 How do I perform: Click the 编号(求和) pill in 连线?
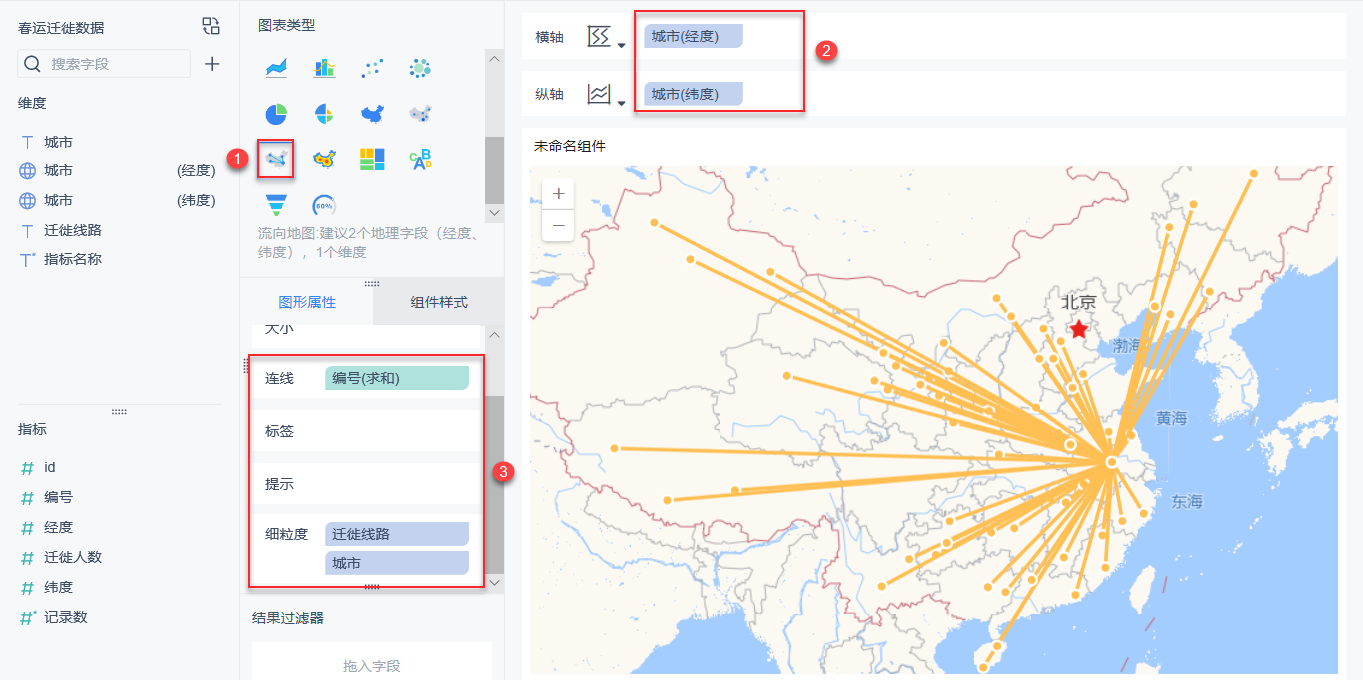click(397, 378)
